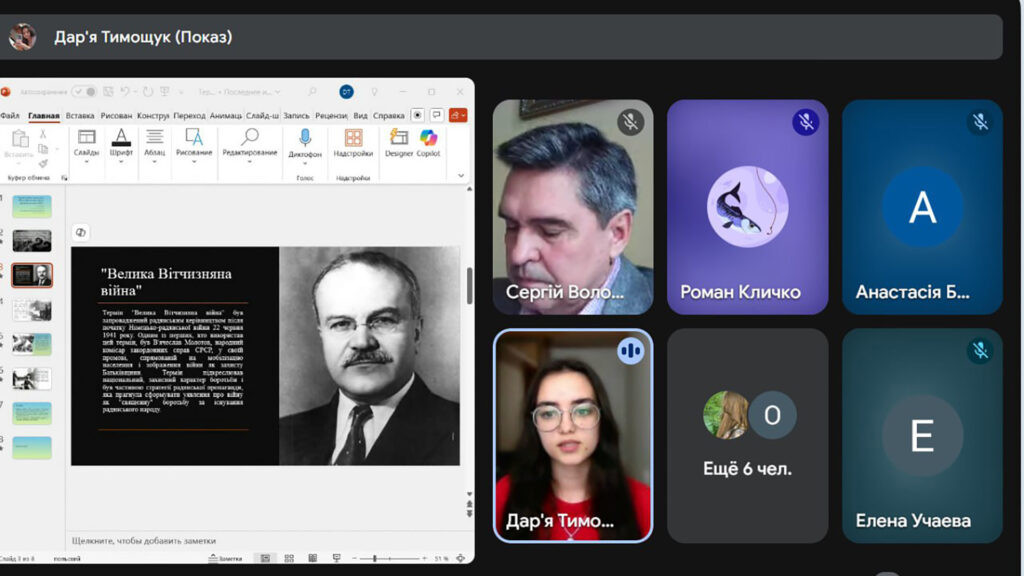Click the notes field 'Щелкните, чтобы добавить заметки'
Screen dimensions: 1024x576
coord(144,541)
